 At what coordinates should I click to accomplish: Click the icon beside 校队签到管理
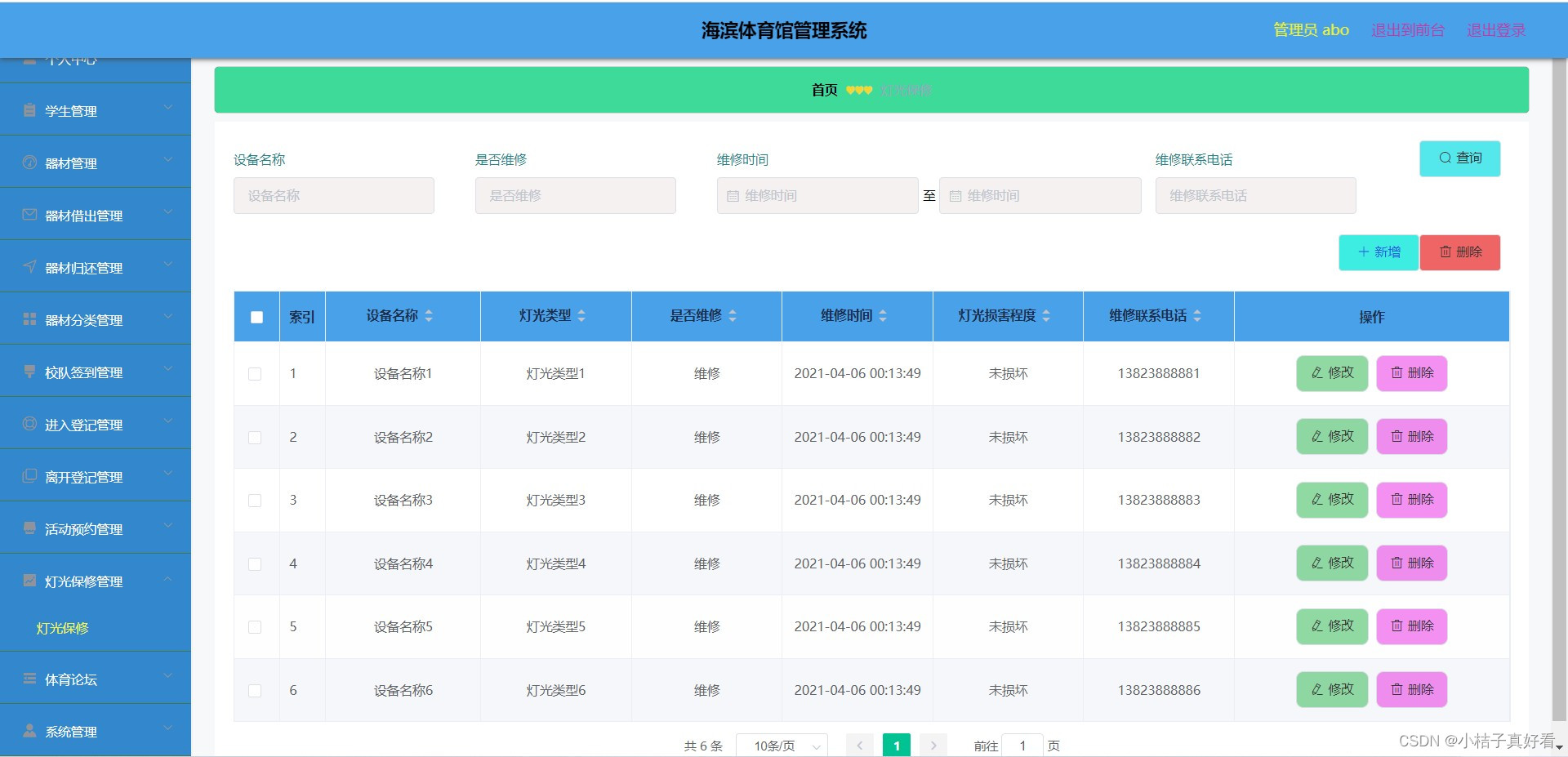tap(29, 372)
